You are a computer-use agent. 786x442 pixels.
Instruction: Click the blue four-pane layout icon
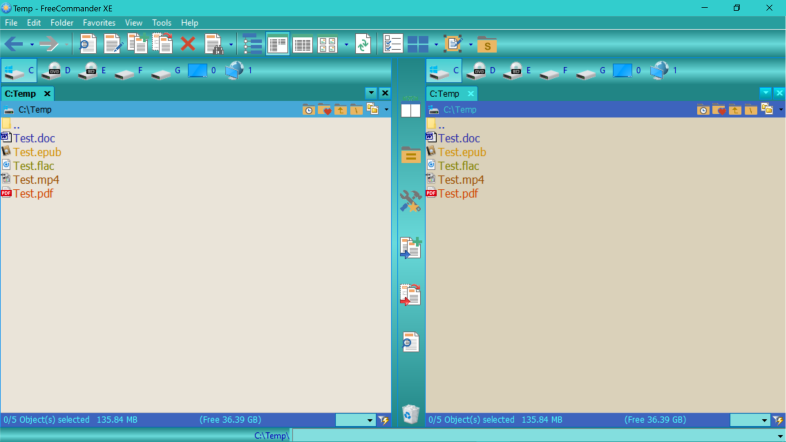(x=418, y=44)
